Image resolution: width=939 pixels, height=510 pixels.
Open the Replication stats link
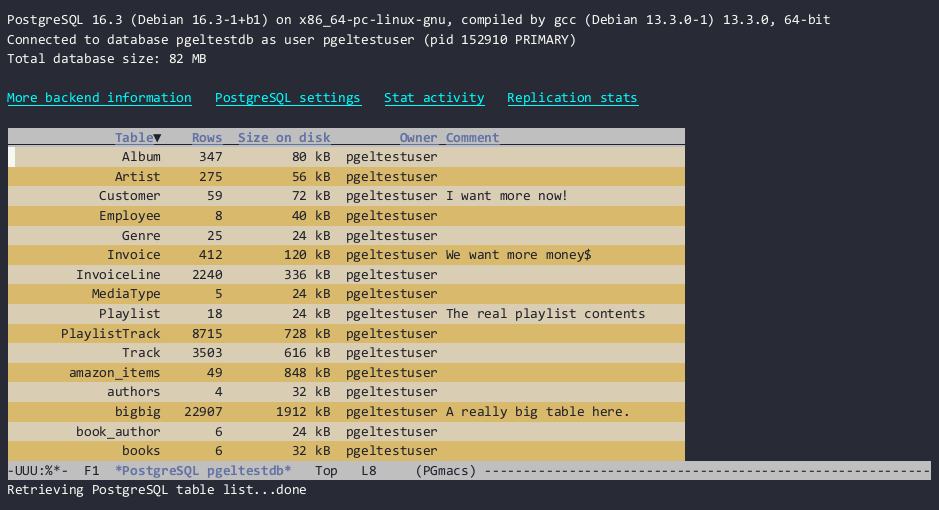(x=573, y=98)
